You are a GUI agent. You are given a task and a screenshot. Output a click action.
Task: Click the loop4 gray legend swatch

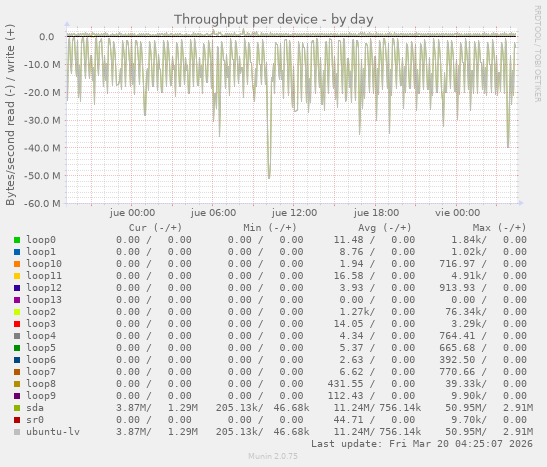point(17,336)
